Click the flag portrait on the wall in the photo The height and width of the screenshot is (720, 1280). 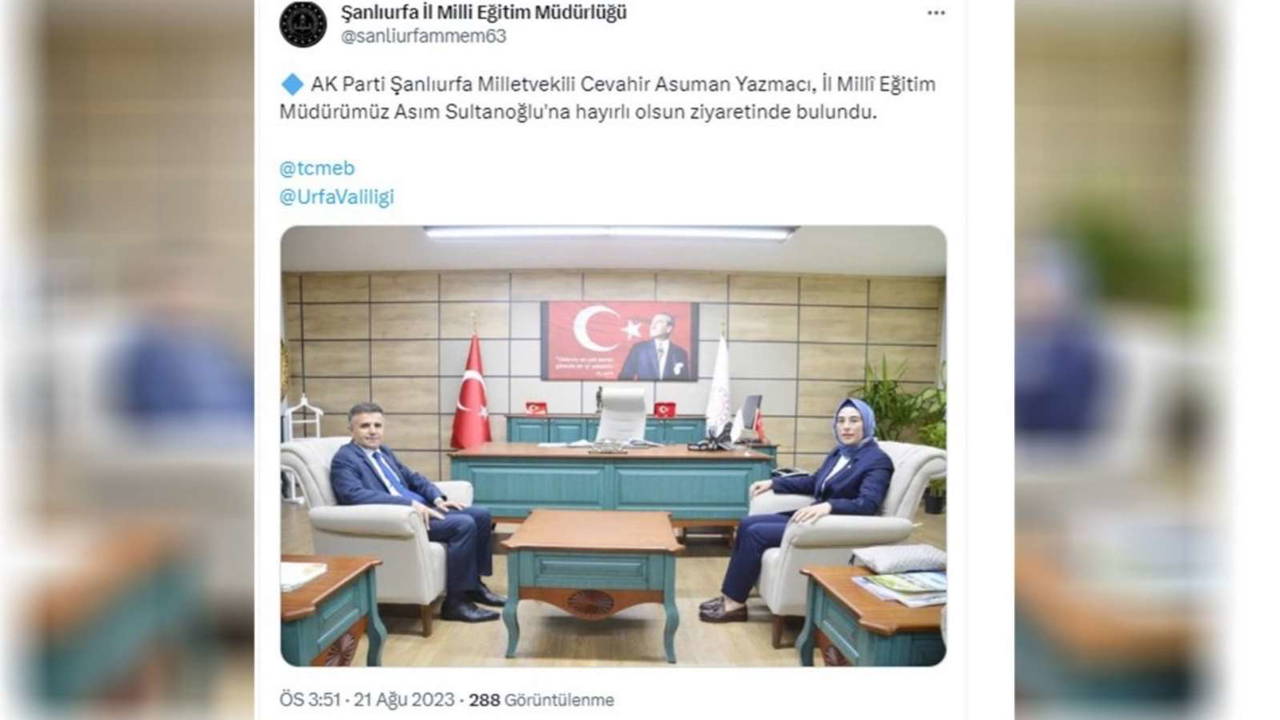click(620, 341)
